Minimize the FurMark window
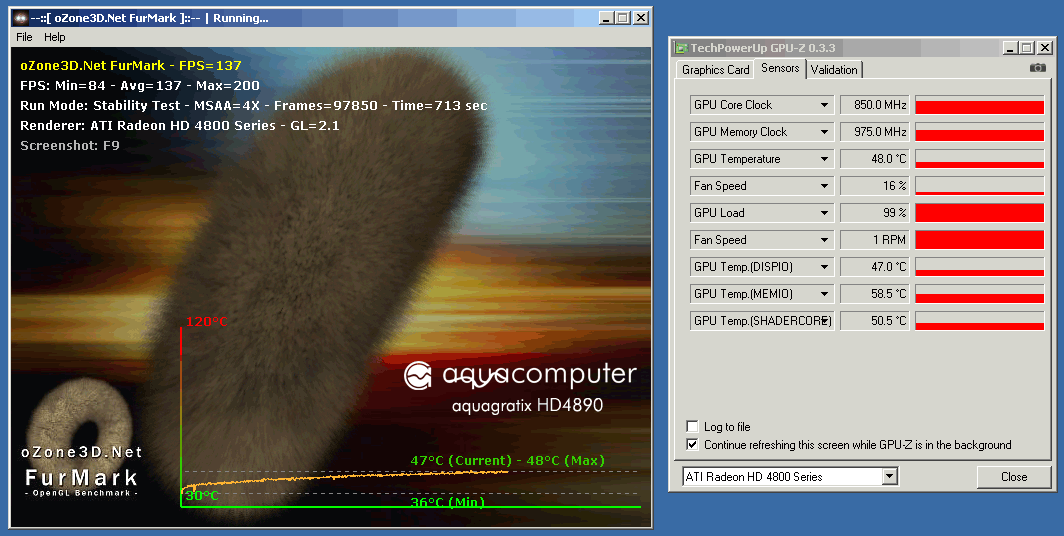This screenshot has height=536, width=1064. click(606, 18)
